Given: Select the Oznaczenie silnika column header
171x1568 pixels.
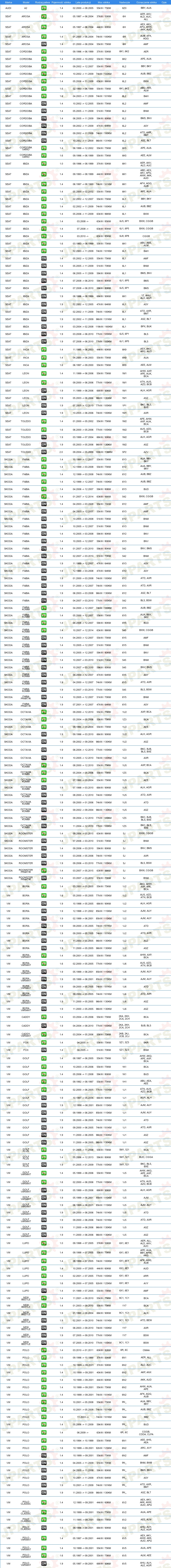Looking at the screenshot, I should click(146, 2).
